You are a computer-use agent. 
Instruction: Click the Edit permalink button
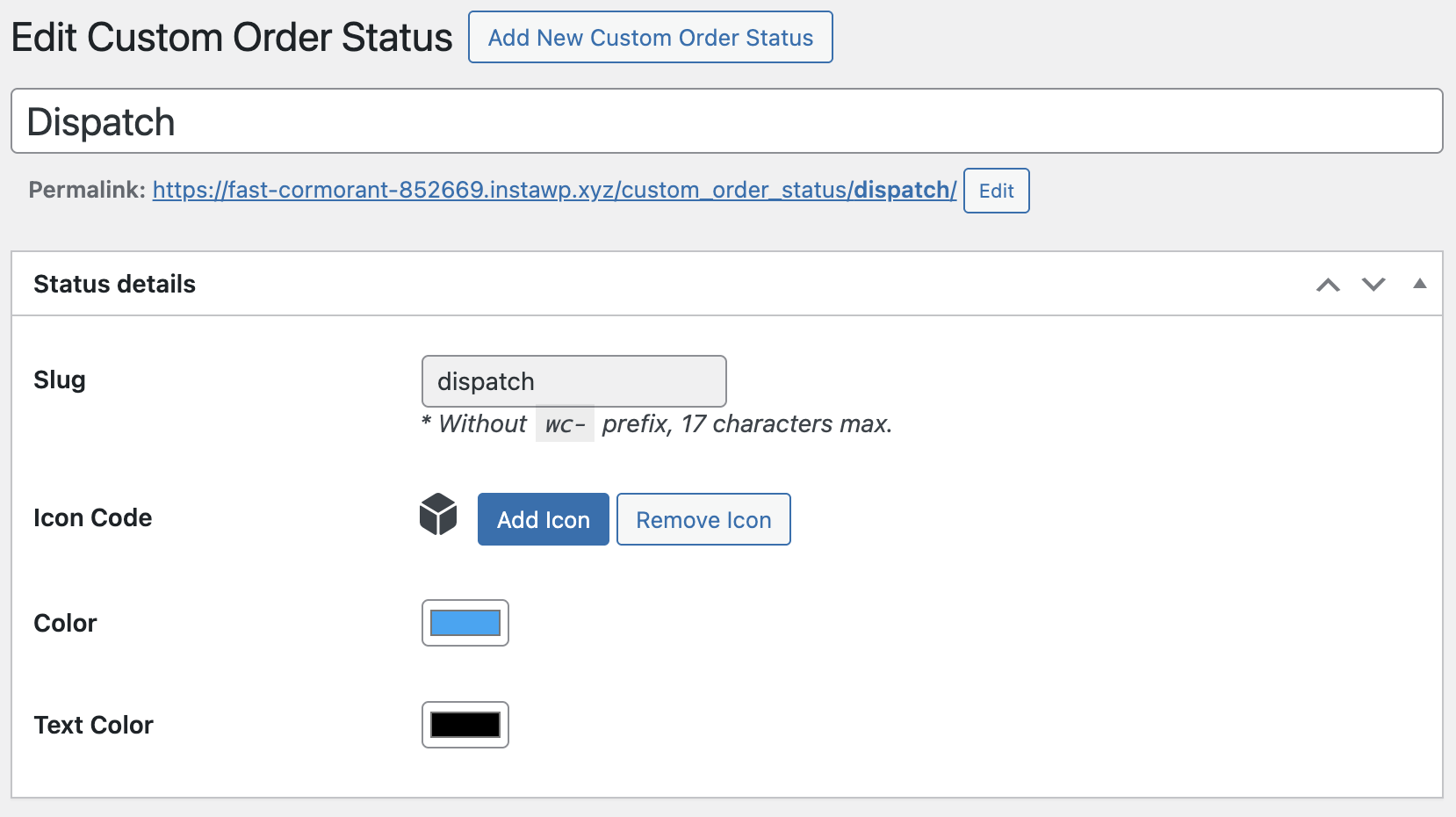997,191
